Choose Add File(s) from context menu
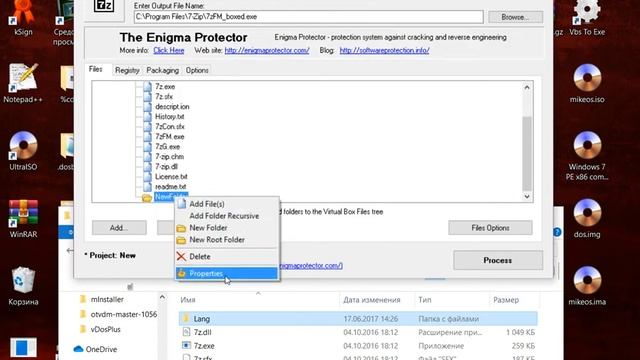This screenshot has height=360, width=640. (x=227, y=204)
